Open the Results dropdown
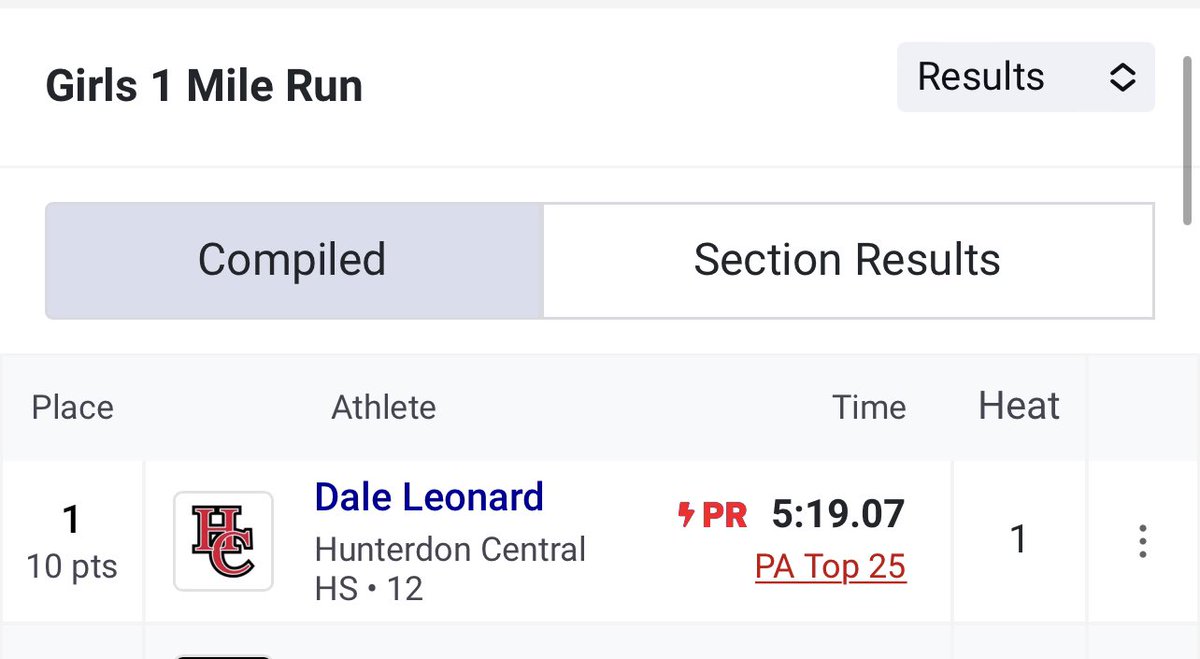The image size is (1200, 659). pyautogui.click(x=1025, y=77)
